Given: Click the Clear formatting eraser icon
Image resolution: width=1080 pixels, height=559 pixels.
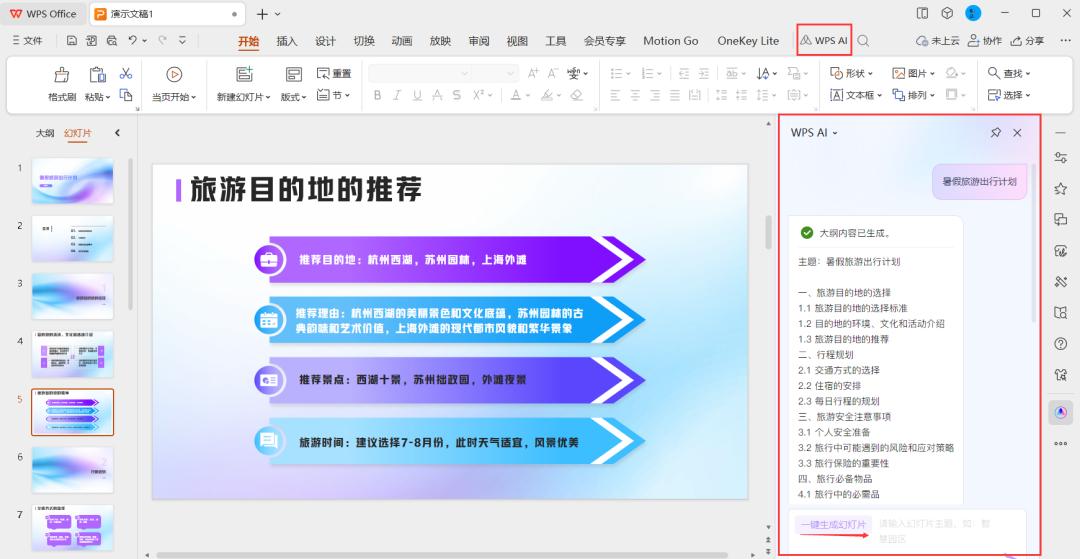Looking at the screenshot, I should (x=577, y=95).
